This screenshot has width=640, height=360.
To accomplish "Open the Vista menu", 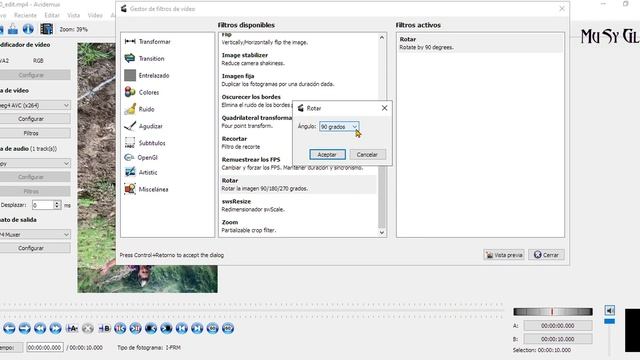I will [73, 15].
